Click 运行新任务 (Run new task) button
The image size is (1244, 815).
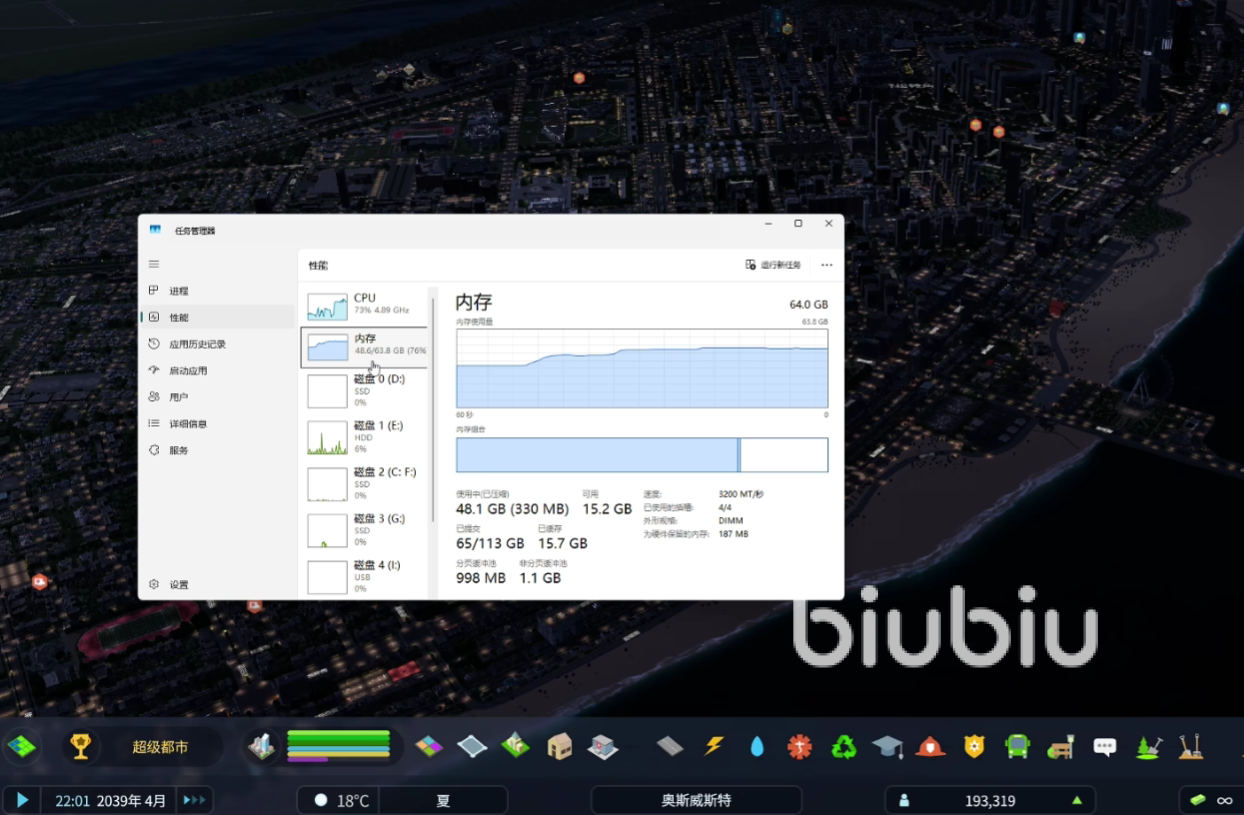click(x=773, y=265)
